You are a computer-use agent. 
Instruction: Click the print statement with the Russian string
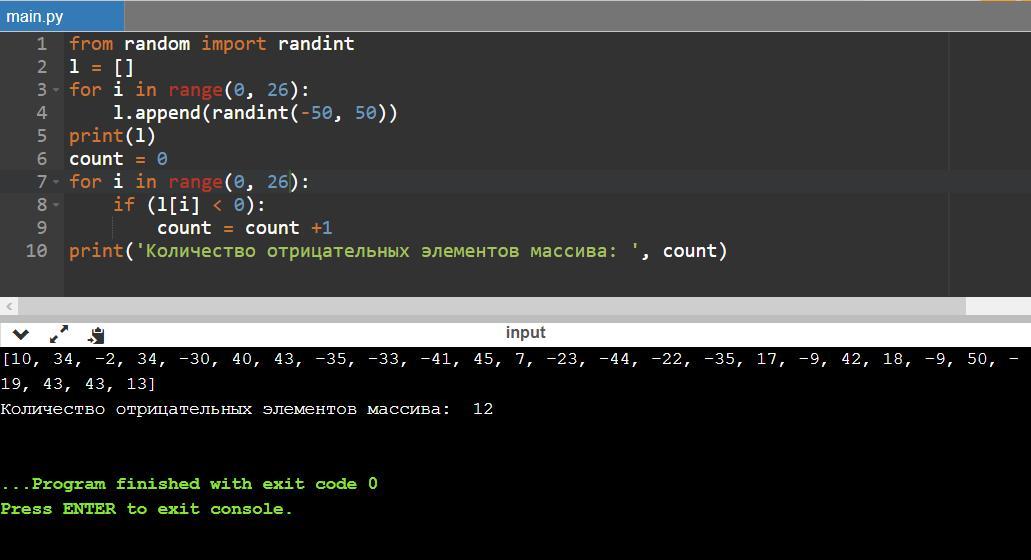click(x=398, y=251)
